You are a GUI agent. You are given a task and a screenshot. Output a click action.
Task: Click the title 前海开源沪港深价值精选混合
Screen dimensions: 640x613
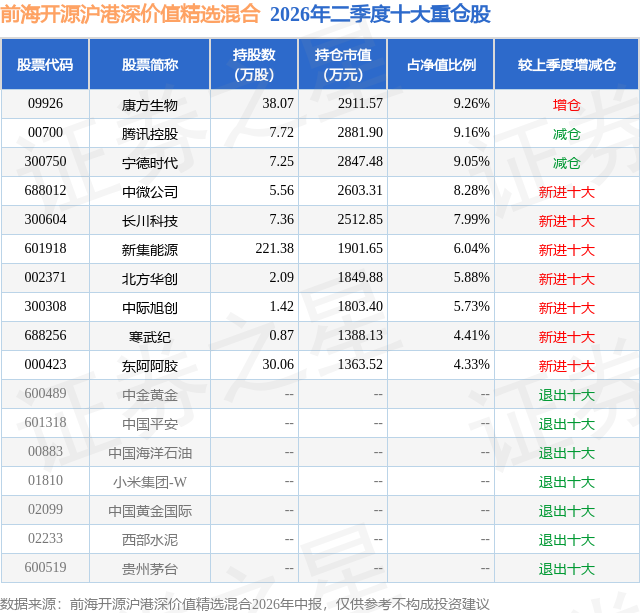[130, 15]
